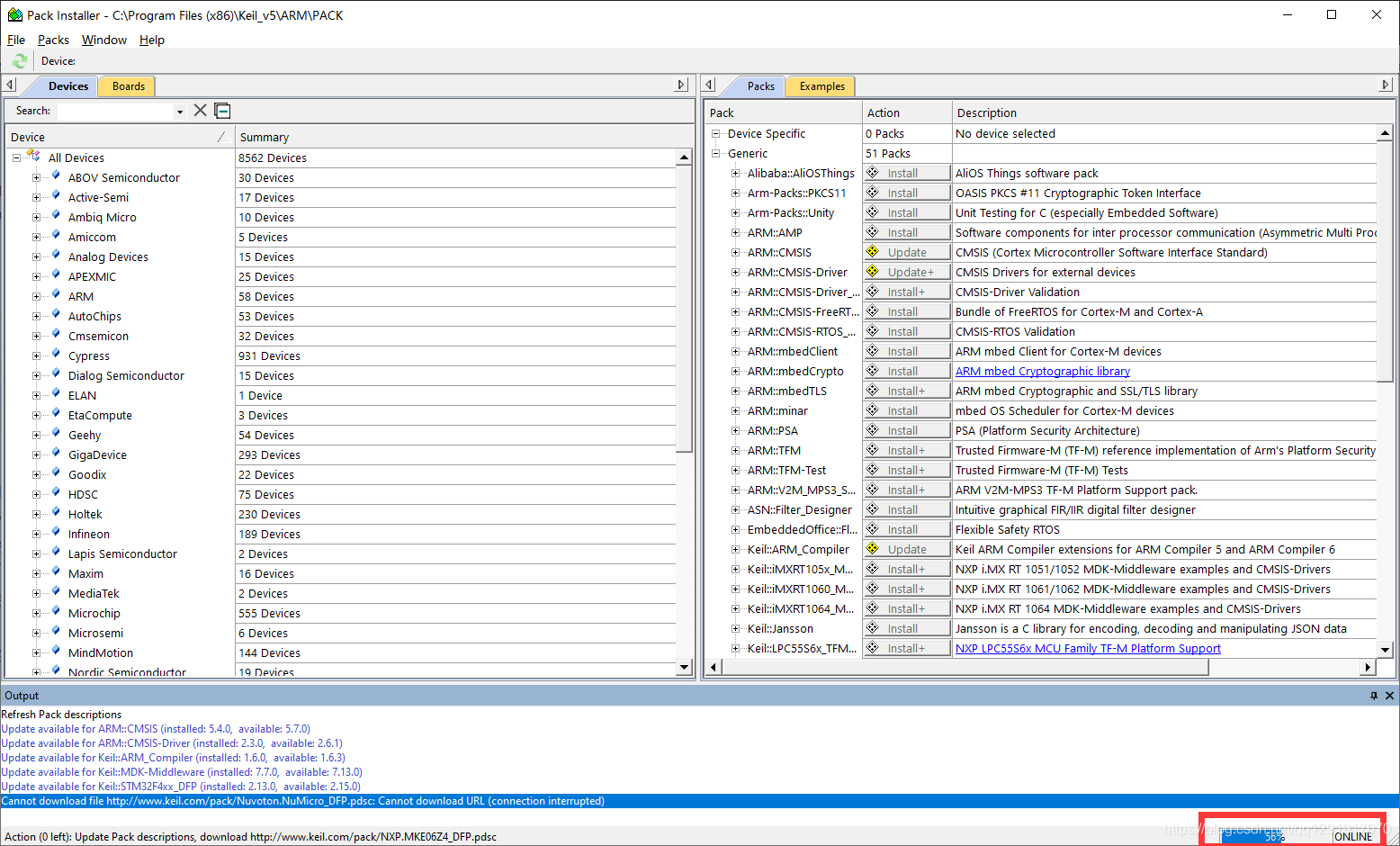Click the packs list vertical scrollbar thumb

[x=1385, y=261]
